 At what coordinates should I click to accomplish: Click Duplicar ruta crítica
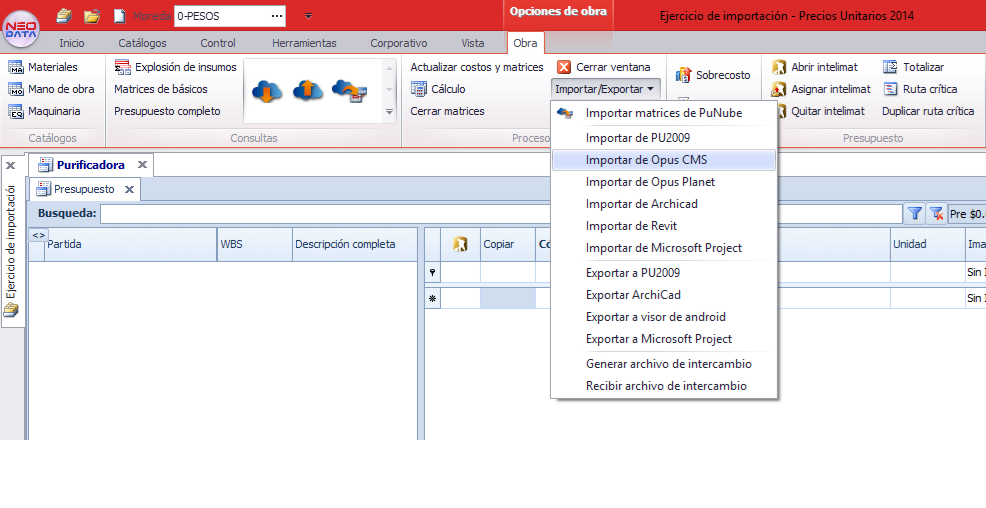pos(928,111)
